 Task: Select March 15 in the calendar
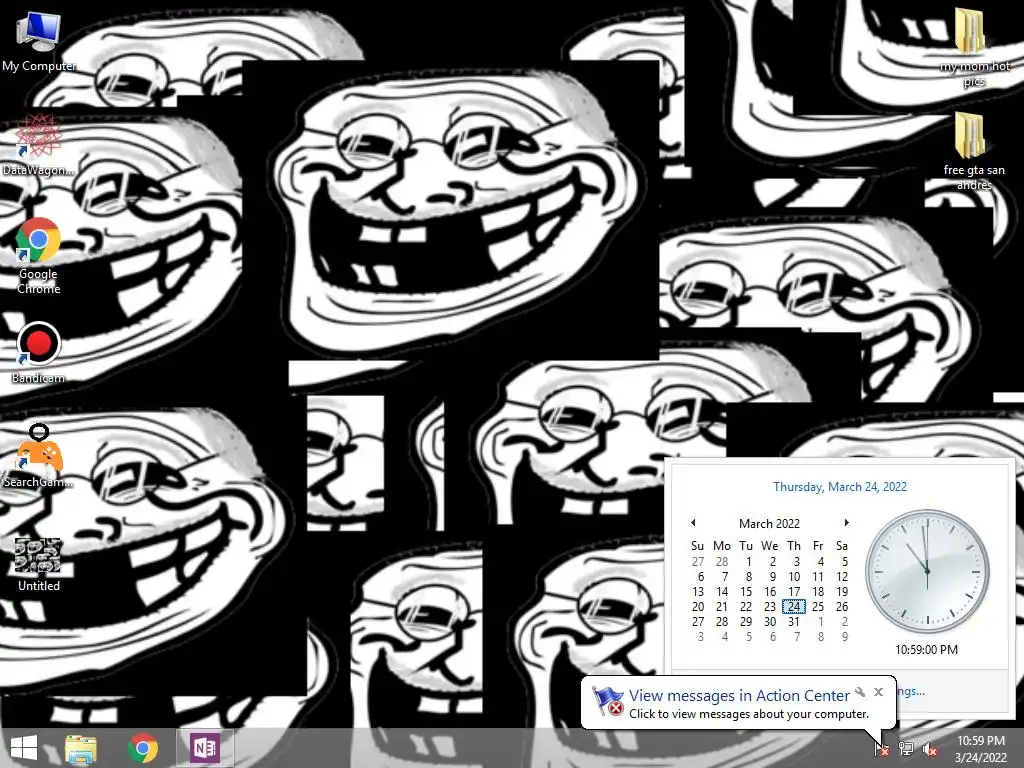pyautogui.click(x=746, y=592)
